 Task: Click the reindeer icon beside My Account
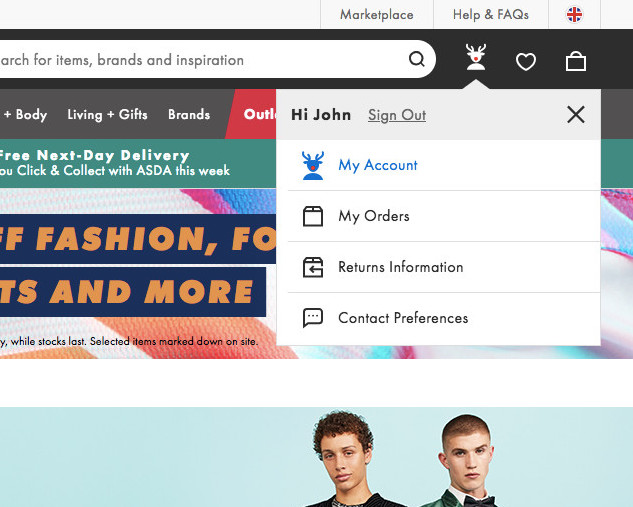click(x=313, y=165)
